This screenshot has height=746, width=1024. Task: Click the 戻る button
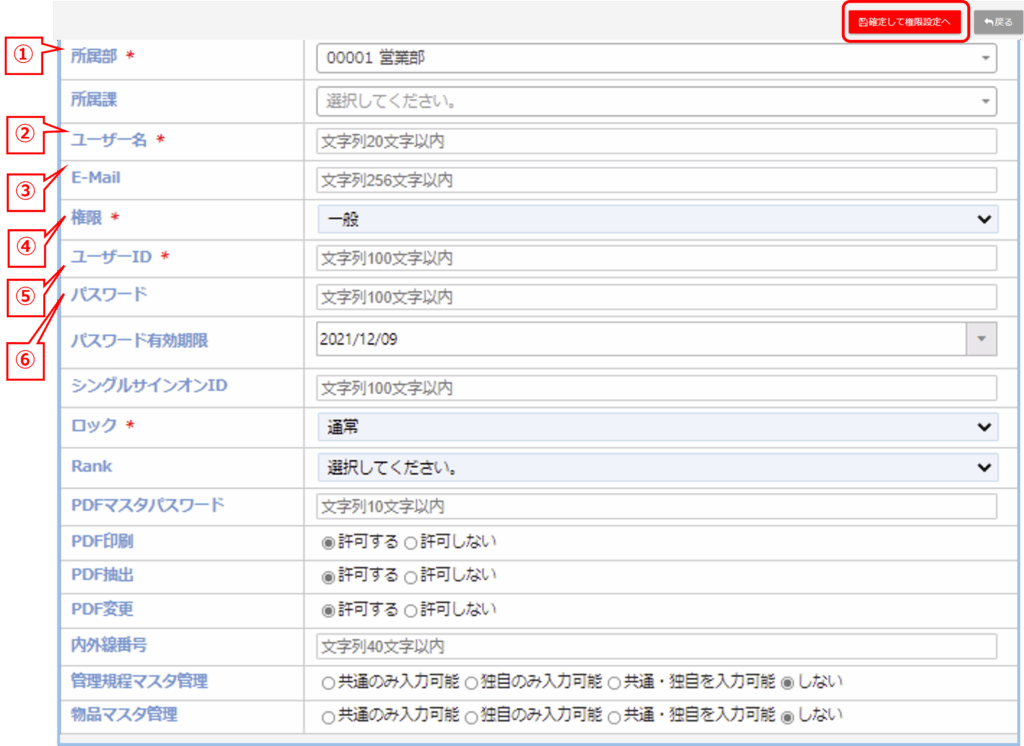[997, 21]
